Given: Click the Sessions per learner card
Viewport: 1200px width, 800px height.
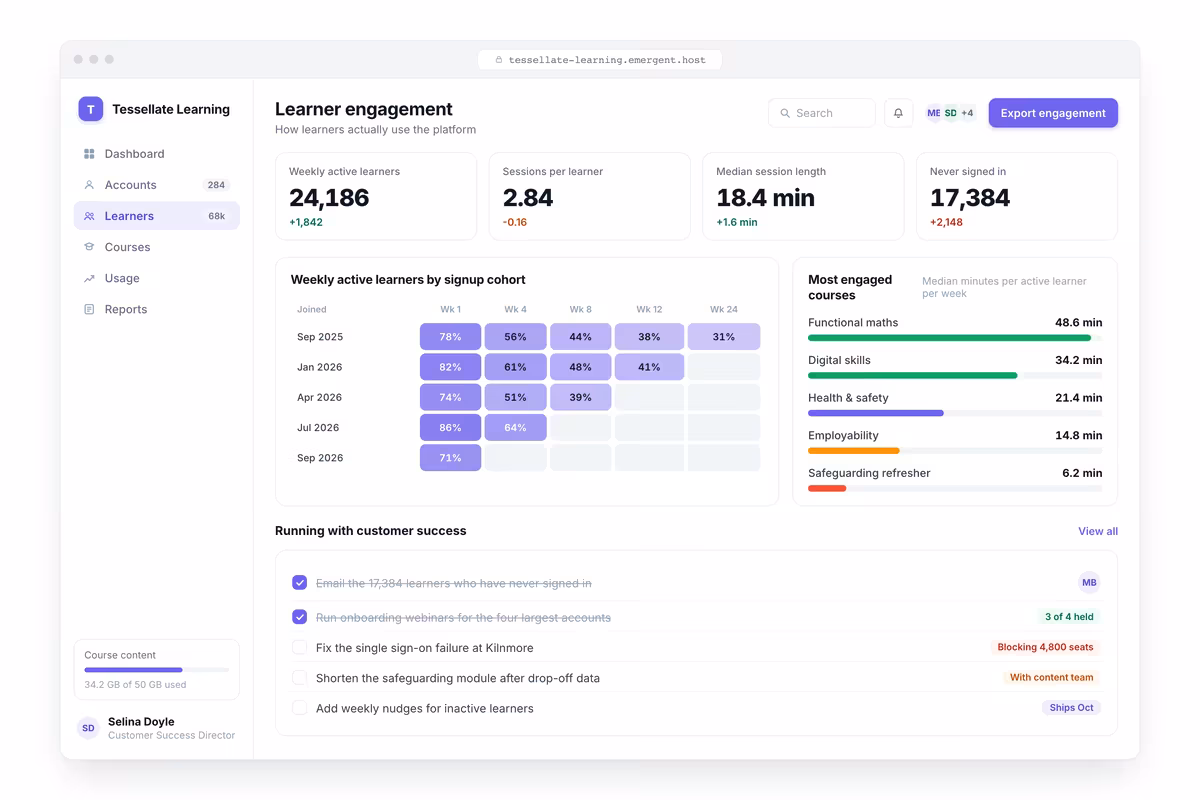Looking at the screenshot, I should tap(590, 196).
